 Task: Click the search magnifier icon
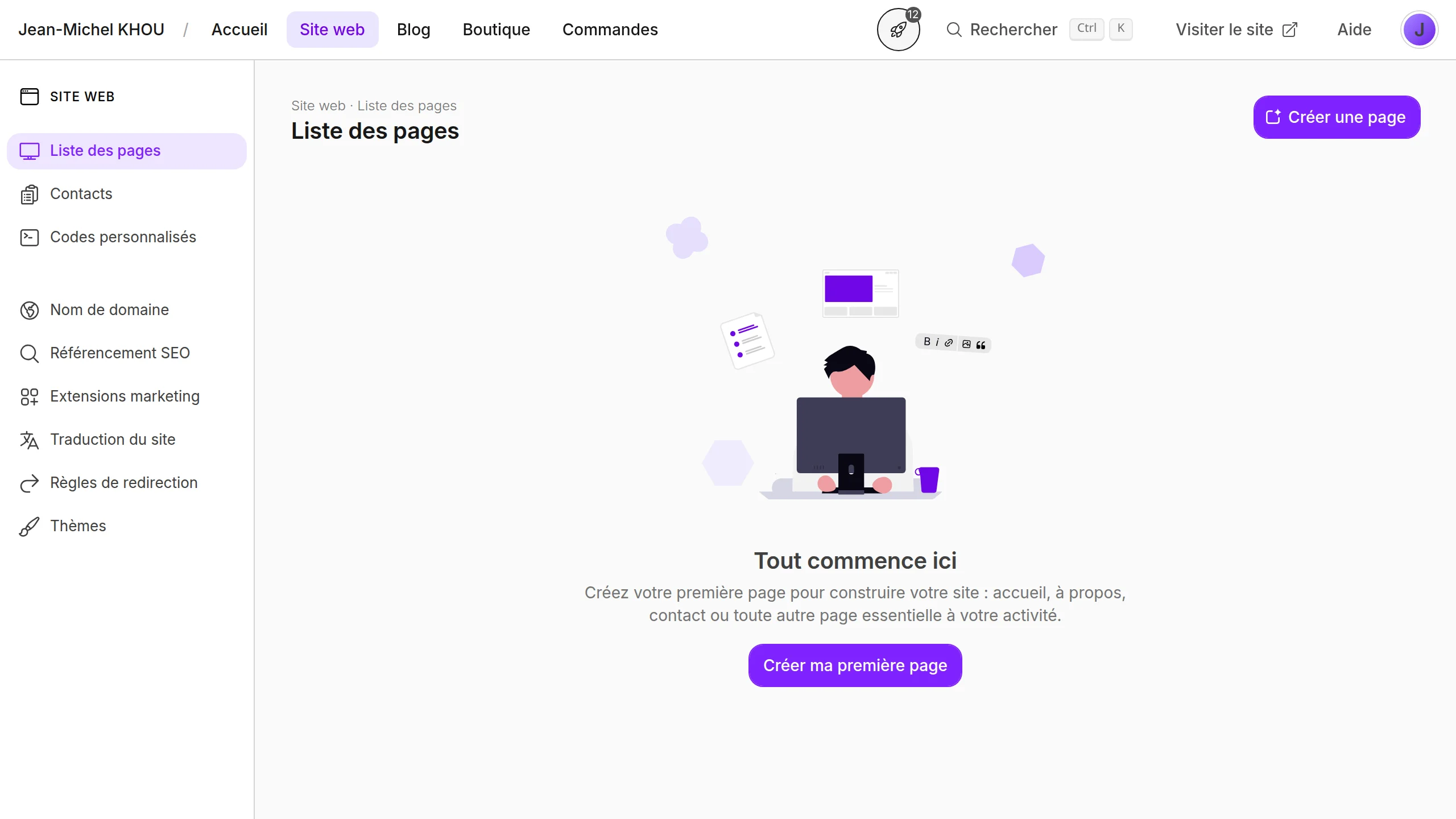point(954,30)
